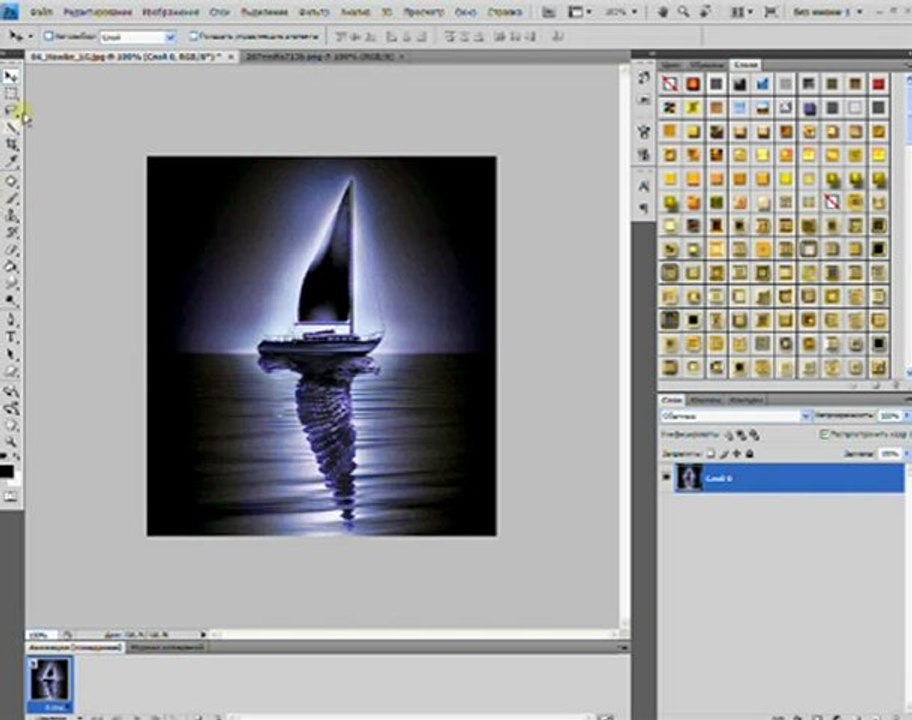Select the Spot Healing Brush tool
Viewport: 912px width, 720px height.
point(11,181)
